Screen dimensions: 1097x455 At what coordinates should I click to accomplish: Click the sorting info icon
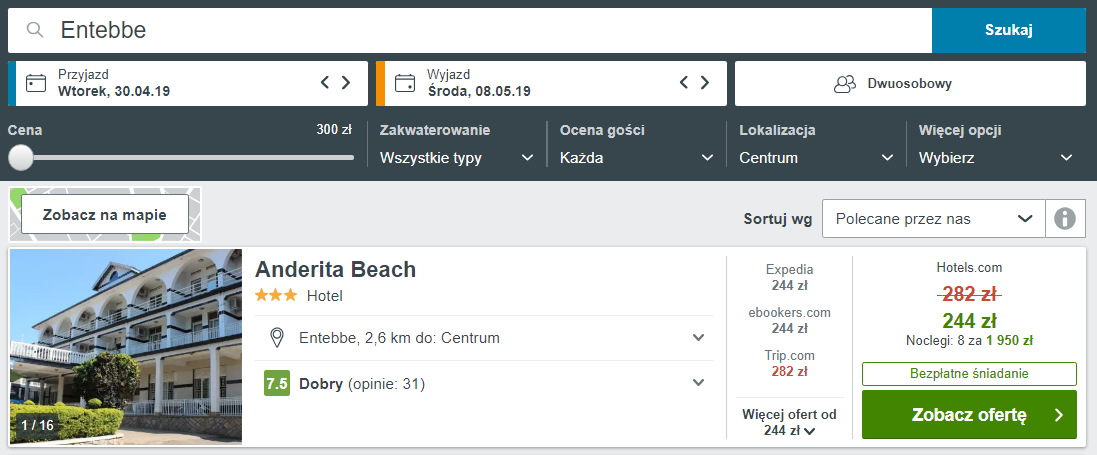tap(1065, 218)
